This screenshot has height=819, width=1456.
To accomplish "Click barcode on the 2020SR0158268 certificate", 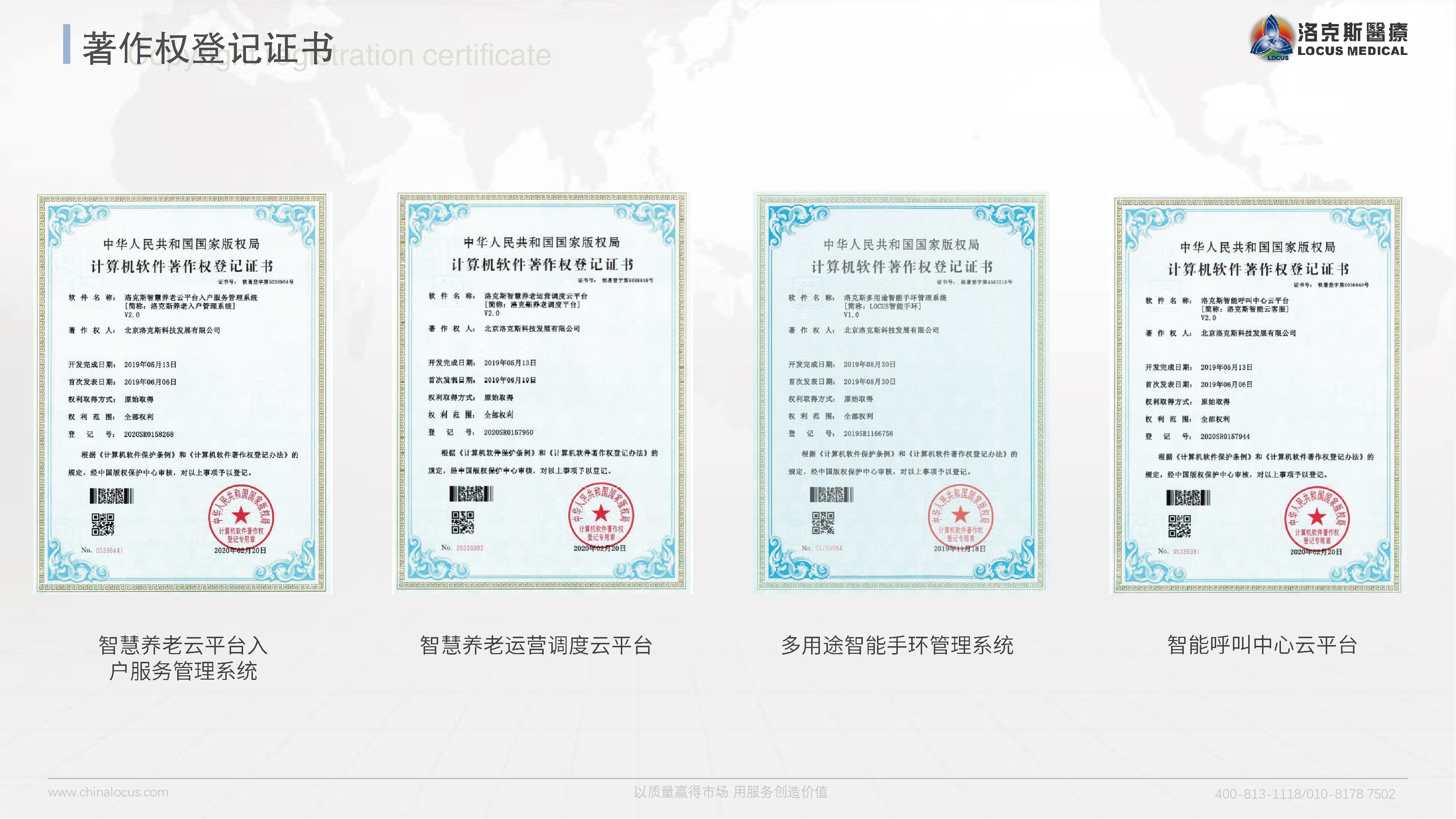I will click(111, 496).
